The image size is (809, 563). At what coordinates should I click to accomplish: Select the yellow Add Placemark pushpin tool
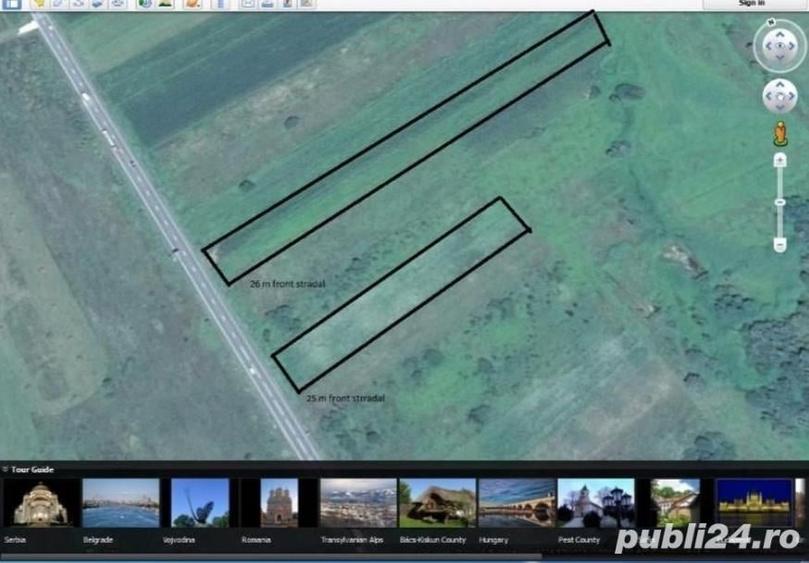(x=39, y=4)
